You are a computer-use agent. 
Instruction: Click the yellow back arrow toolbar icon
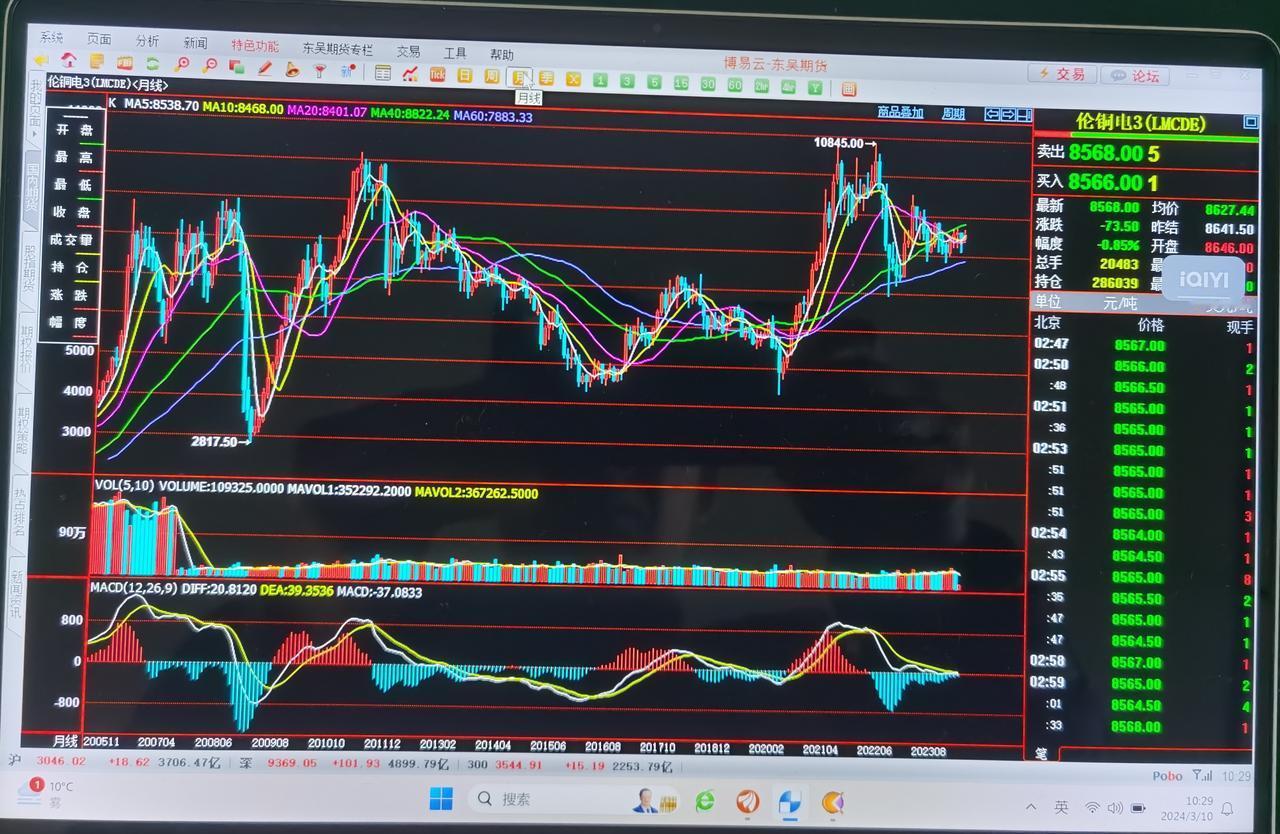coord(41,60)
